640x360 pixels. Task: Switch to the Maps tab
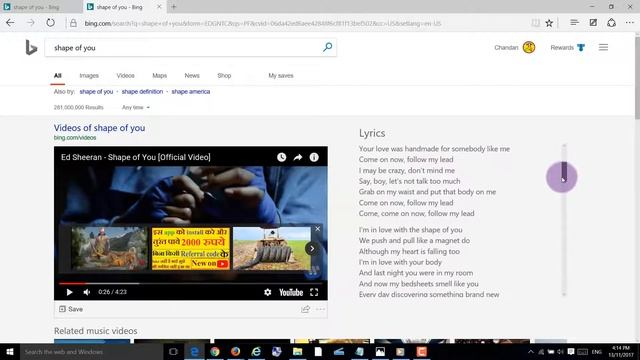(x=160, y=76)
